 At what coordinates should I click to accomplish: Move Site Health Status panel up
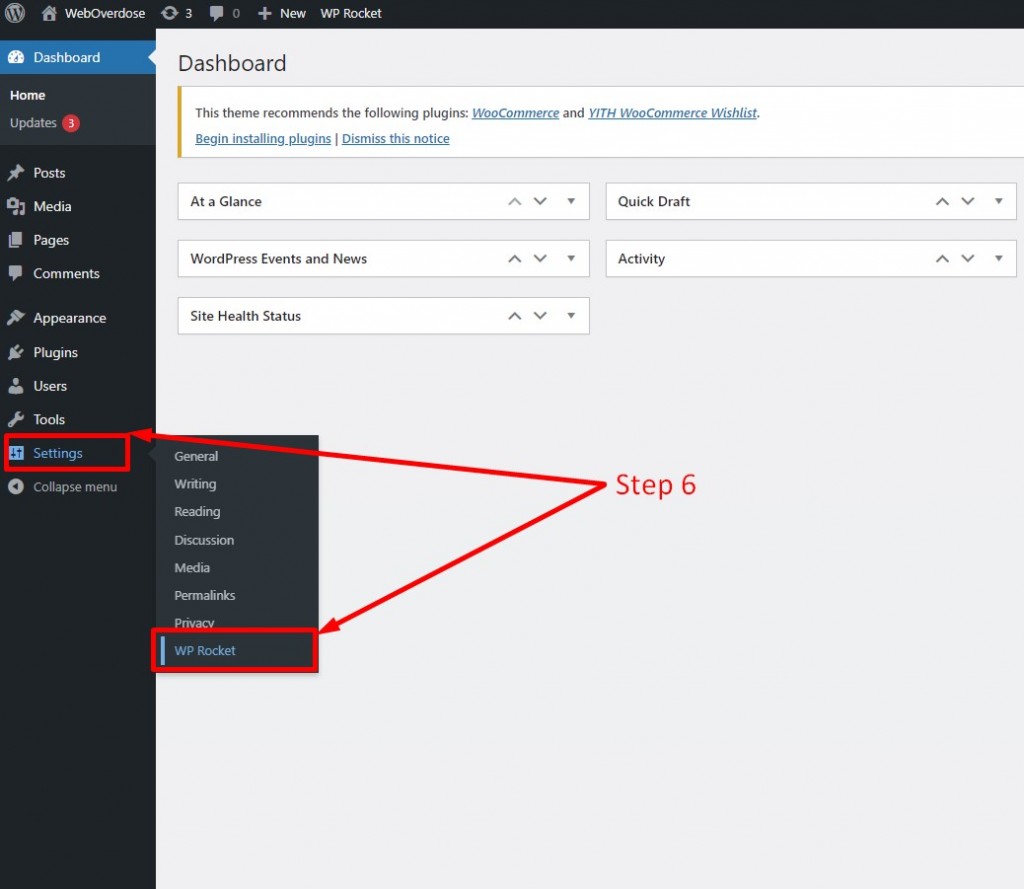coord(515,316)
